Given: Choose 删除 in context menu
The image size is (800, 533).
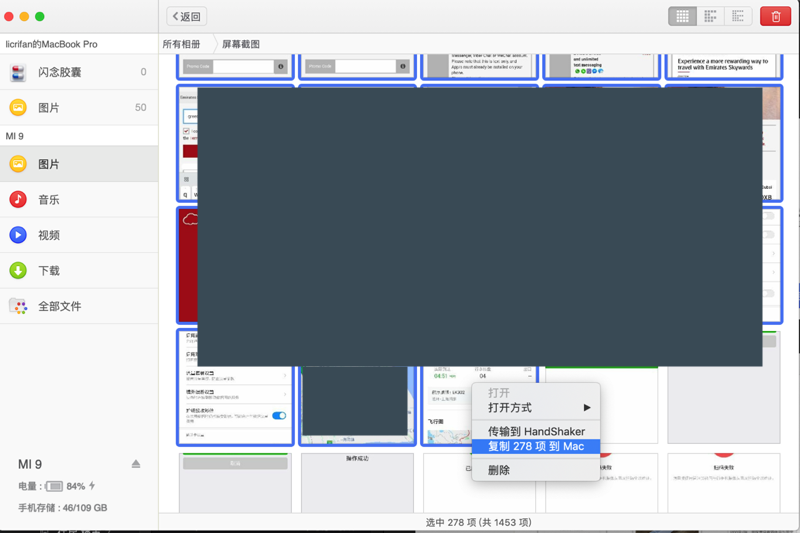Looking at the screenshot, I should pyautogui.click(x=499, y=470).
